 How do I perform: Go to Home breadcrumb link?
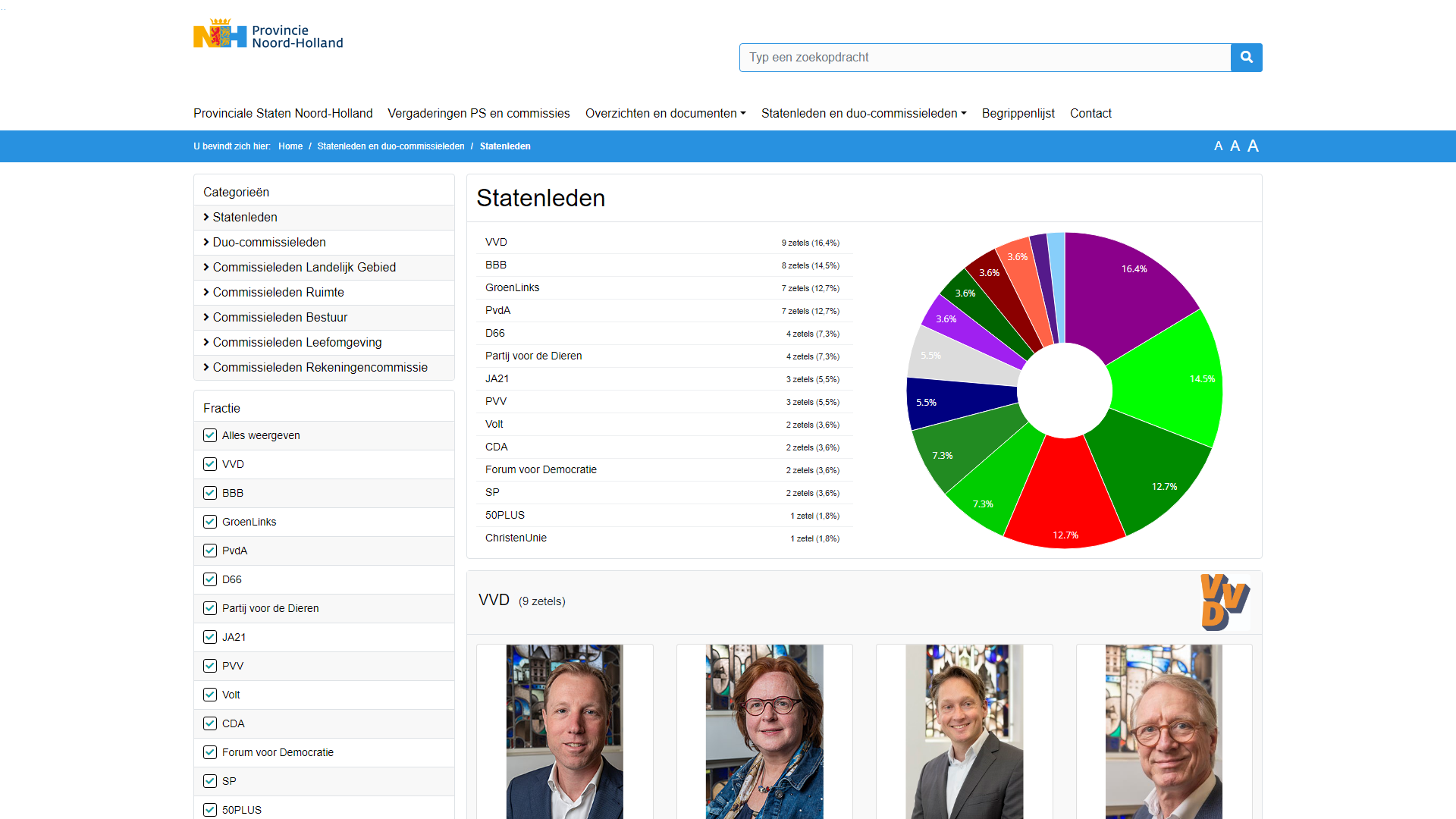(290, 146)
